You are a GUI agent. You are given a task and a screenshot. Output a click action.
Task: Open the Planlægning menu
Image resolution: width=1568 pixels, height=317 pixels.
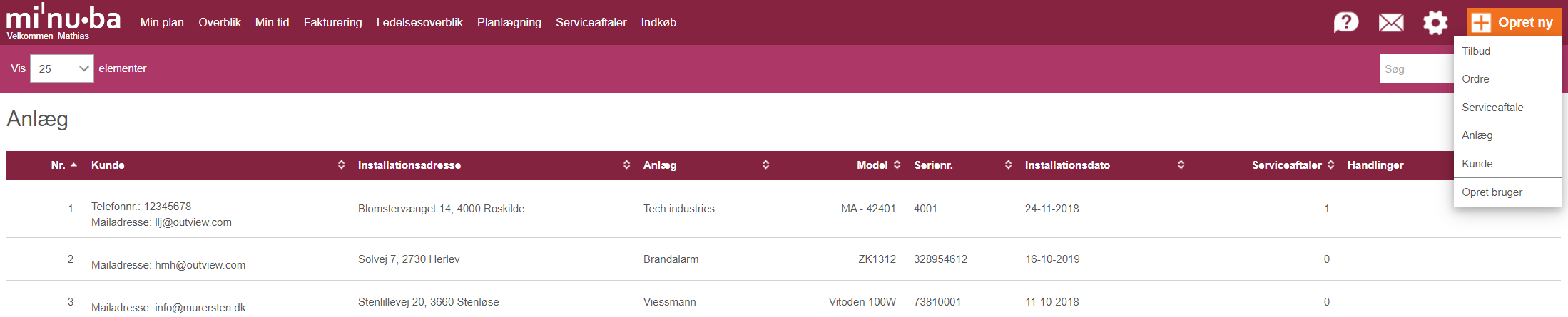(509, 22)
